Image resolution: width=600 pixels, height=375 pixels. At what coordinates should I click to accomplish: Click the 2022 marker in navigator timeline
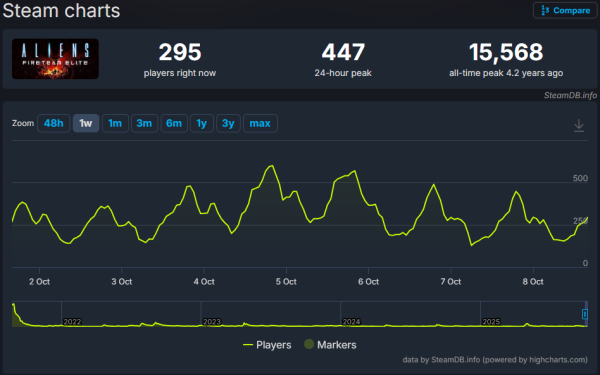(x=72, y=322)
